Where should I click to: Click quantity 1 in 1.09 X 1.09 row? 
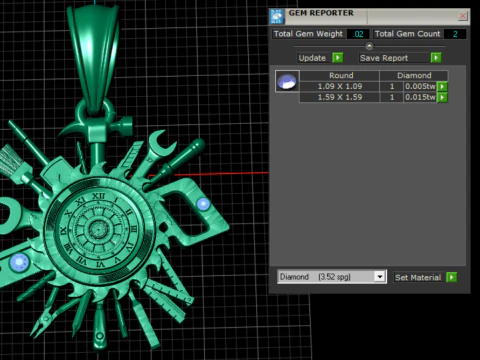coord(392,86)
